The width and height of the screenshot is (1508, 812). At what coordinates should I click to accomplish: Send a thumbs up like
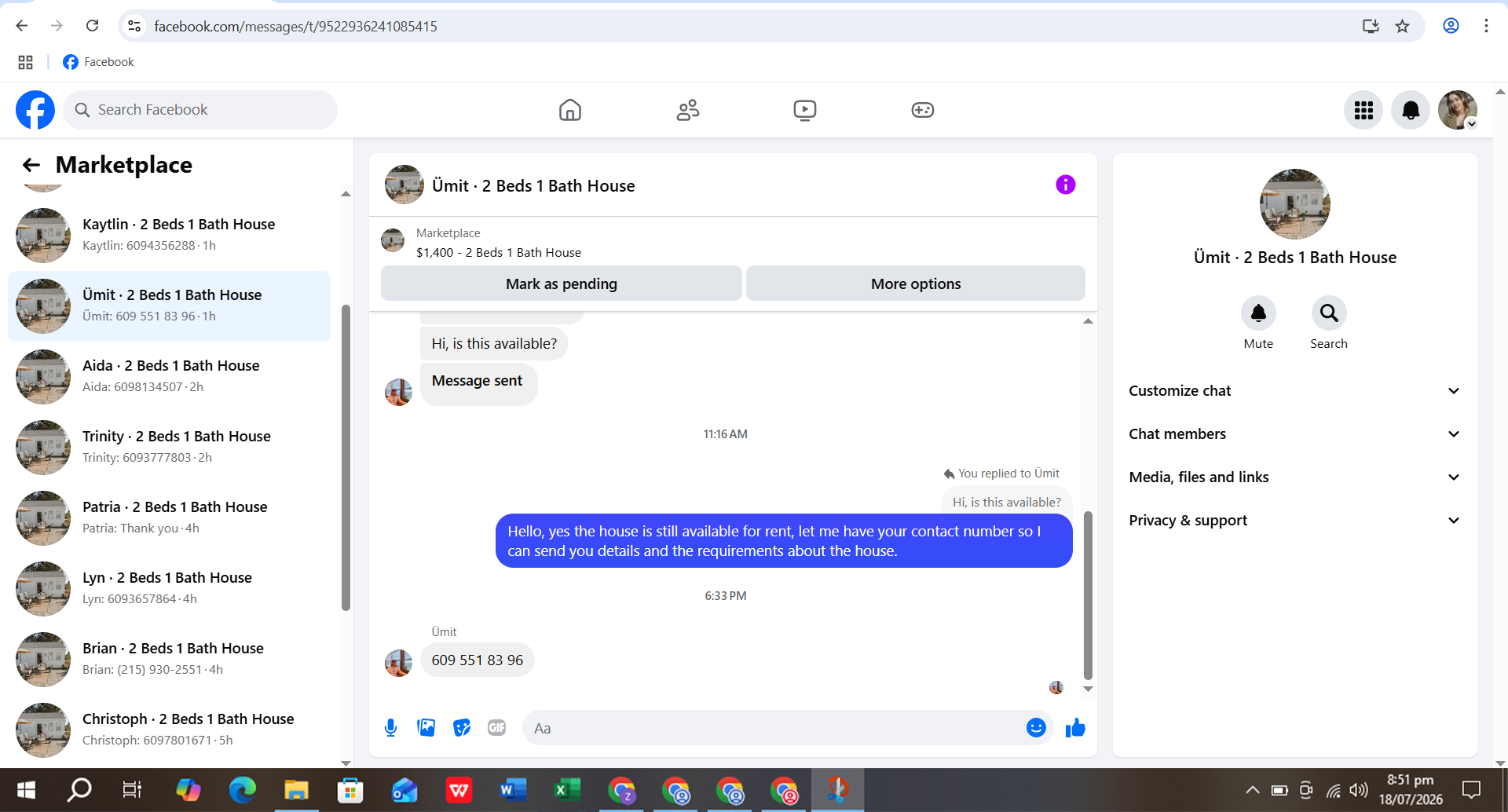(1075, 728)
